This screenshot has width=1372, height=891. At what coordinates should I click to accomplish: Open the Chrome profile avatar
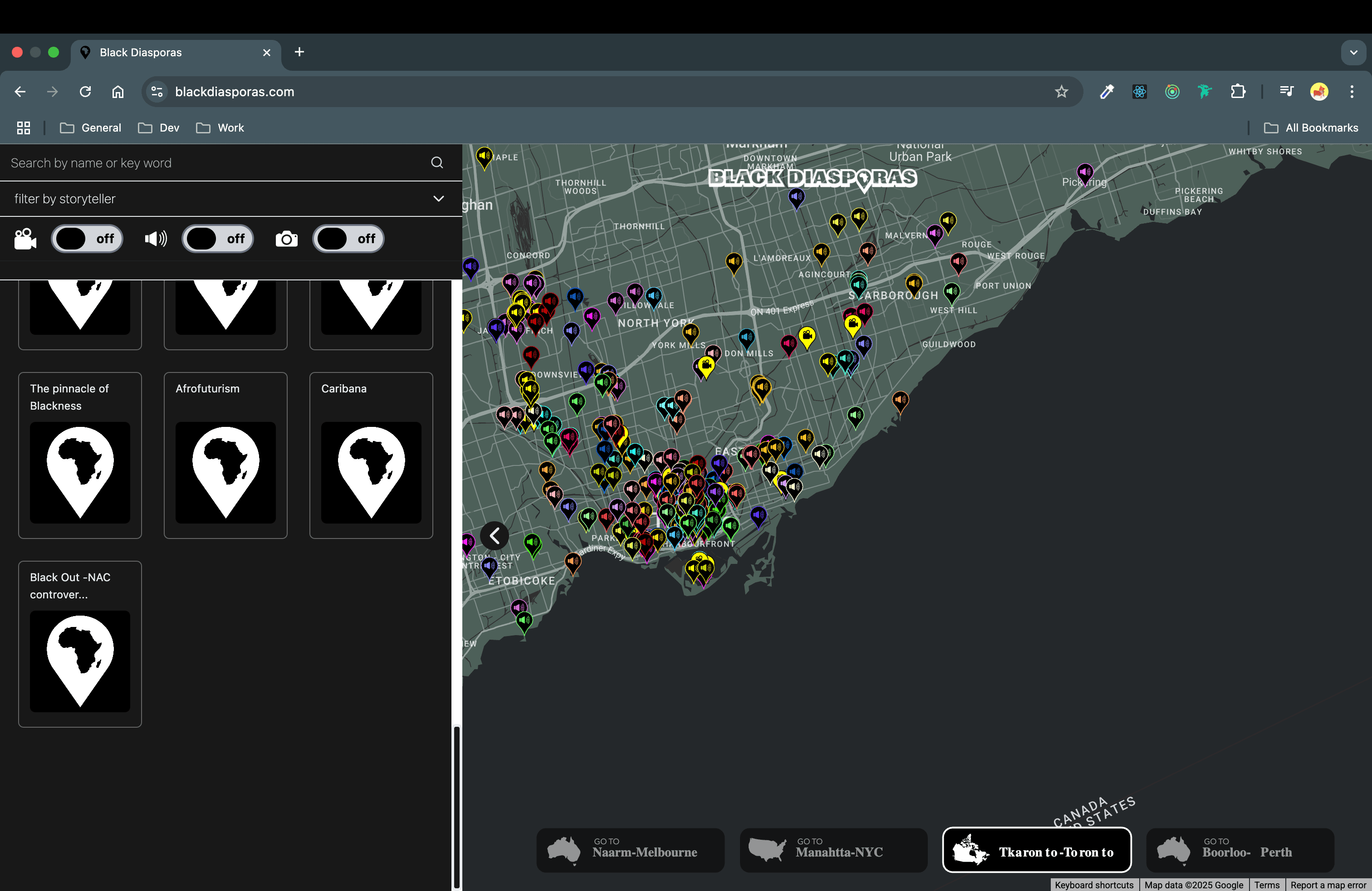tap(1319, 92)
